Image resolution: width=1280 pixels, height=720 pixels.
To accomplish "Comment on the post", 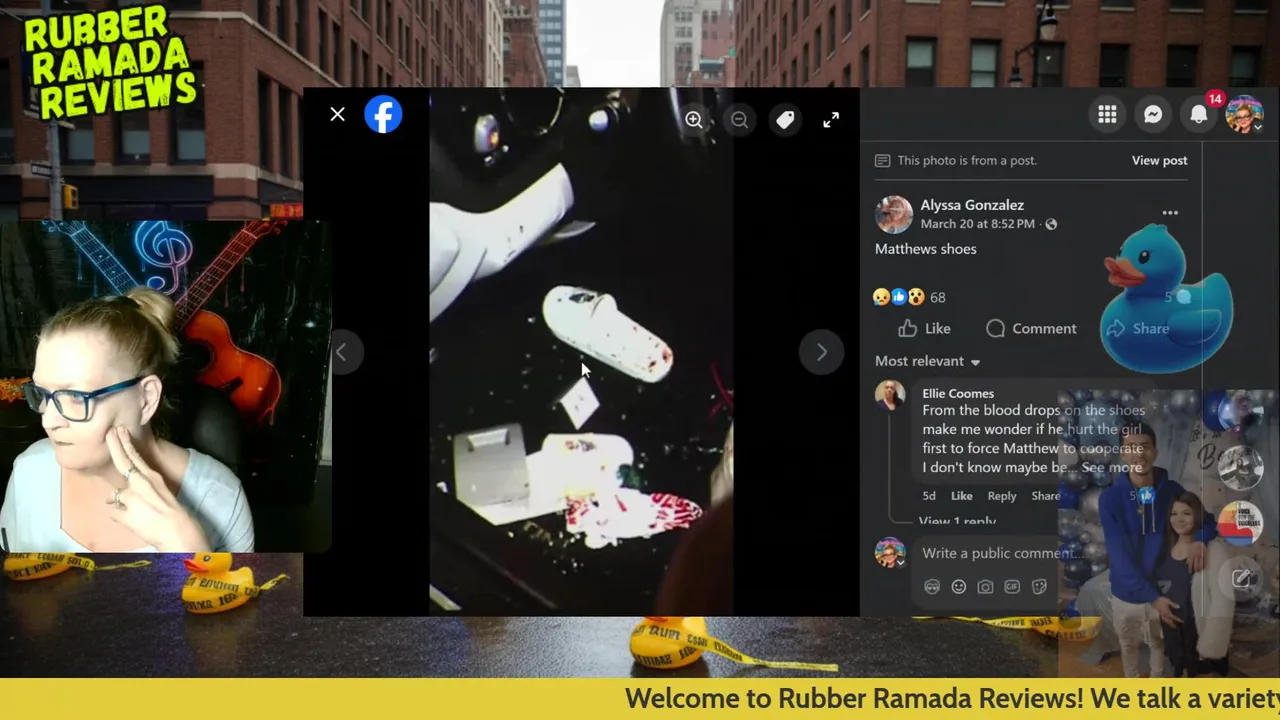I will pos(1031,328).
